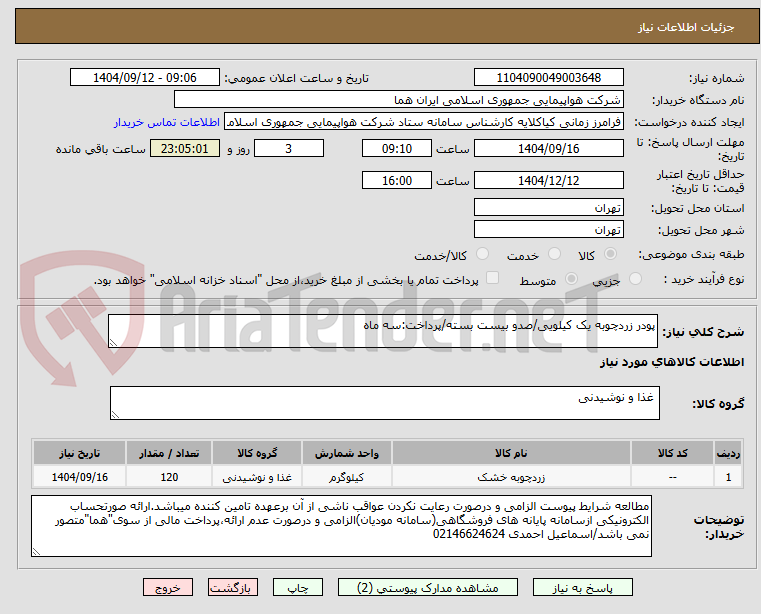Click the table date cell 1404/09/16
This screenshot has width=761, height=614.
[80, 477]
